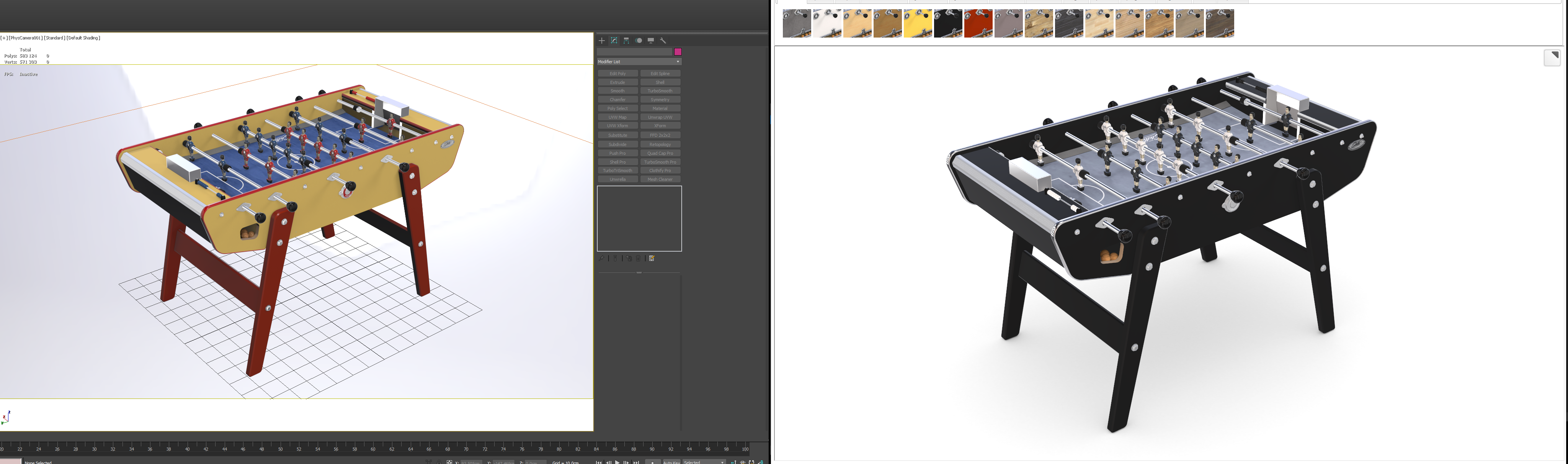
Task: Click the Pin Stack icon
Action: [601, 258]
